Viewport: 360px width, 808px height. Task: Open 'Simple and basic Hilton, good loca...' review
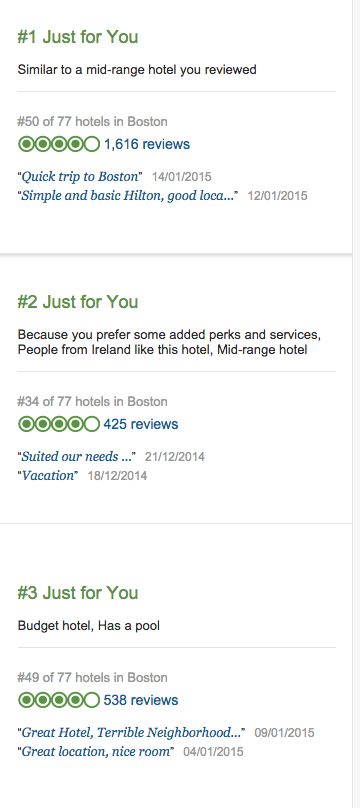tap(128, 196)
